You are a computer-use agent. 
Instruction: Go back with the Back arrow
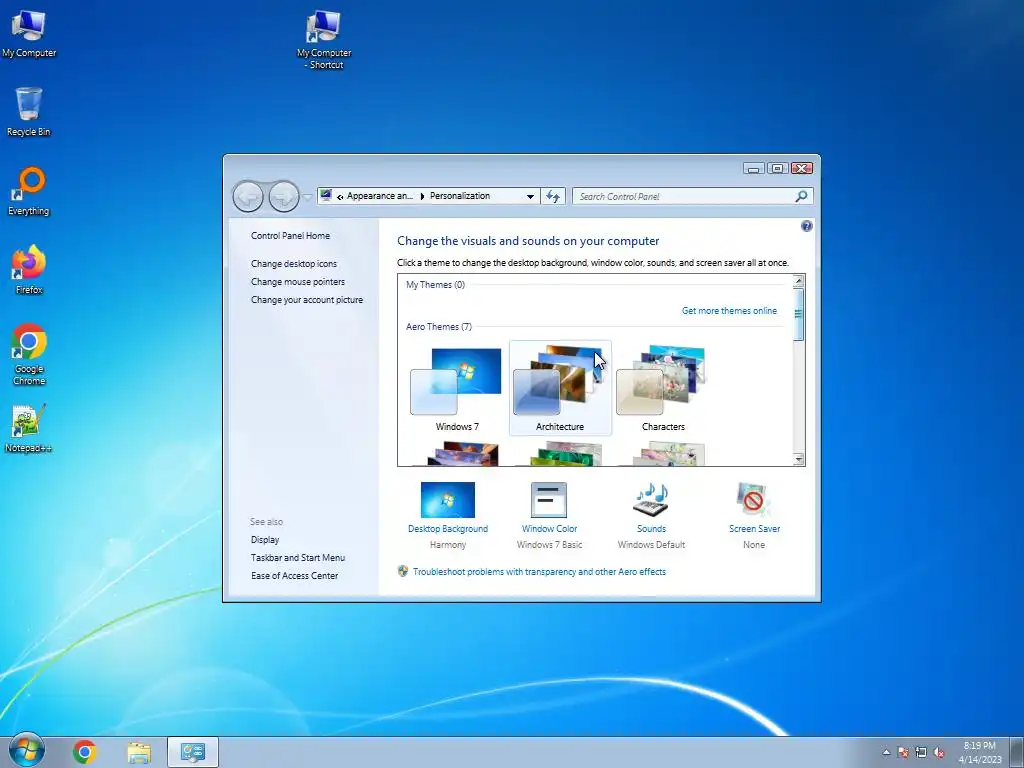point(248,196)
